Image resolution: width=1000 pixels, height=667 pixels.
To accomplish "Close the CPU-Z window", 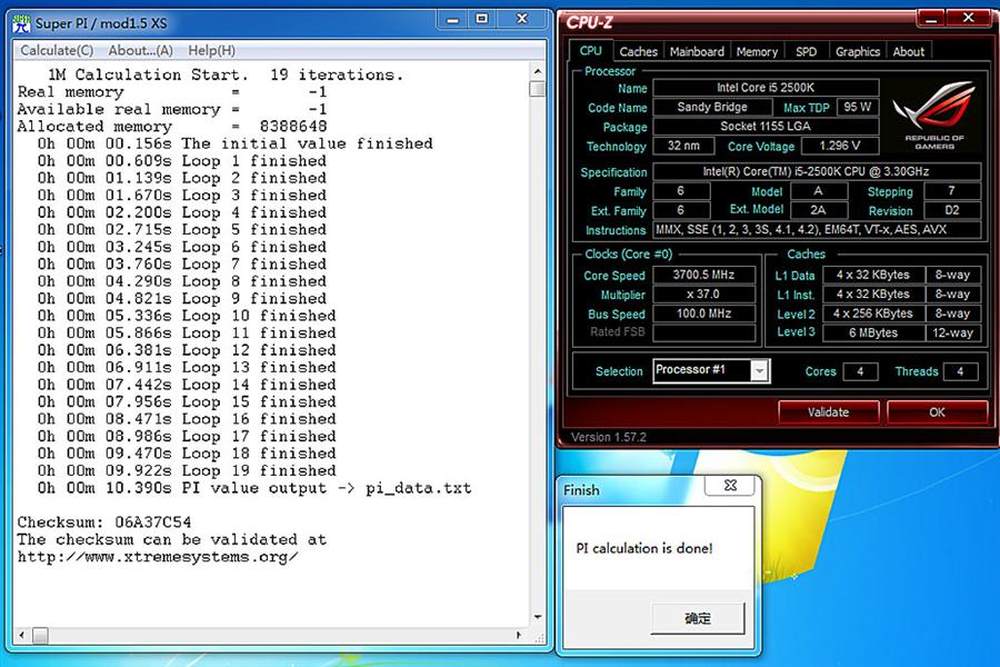I will click(968, 18).
